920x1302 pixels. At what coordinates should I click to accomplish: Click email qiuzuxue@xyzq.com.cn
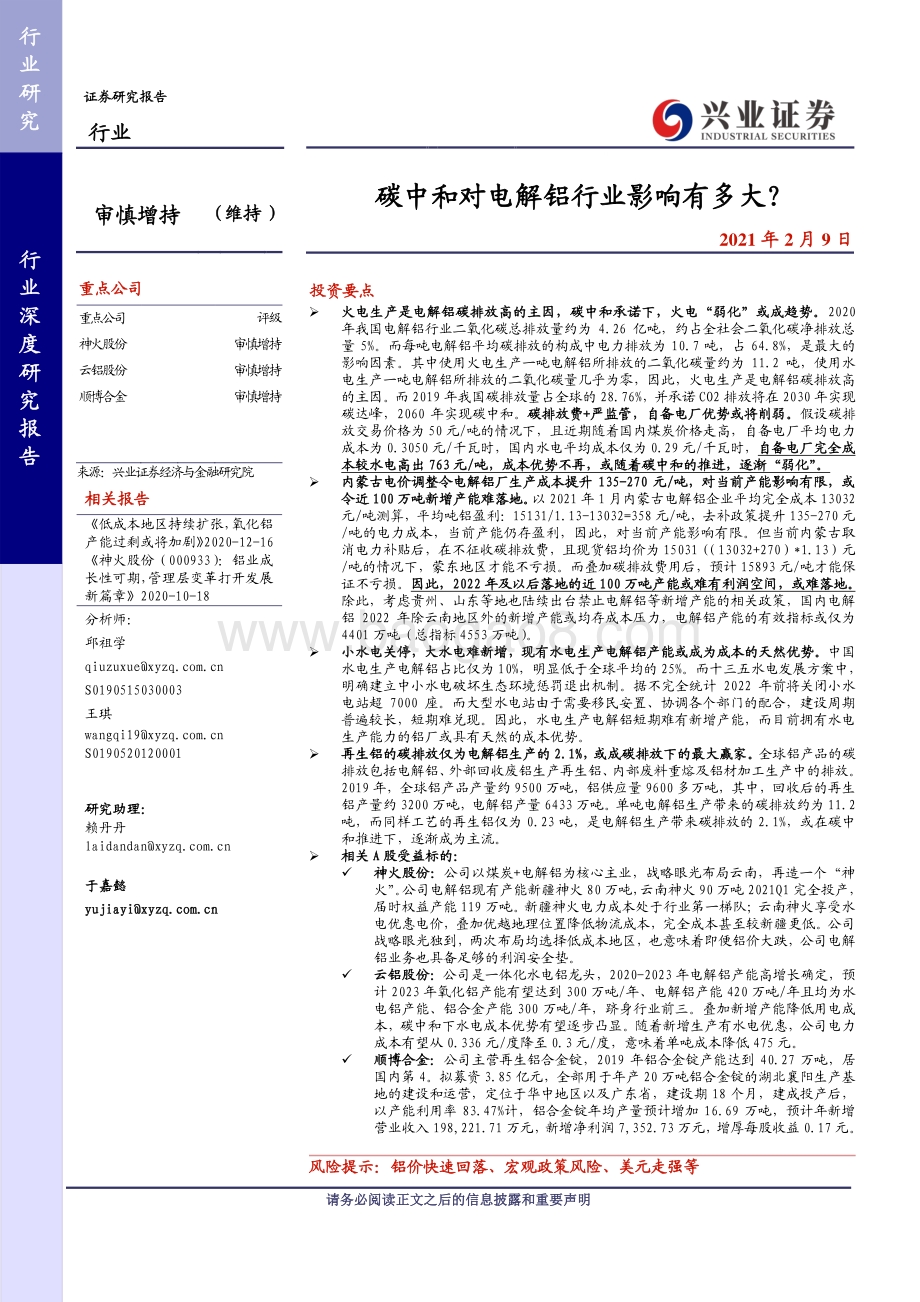(154, 668)
